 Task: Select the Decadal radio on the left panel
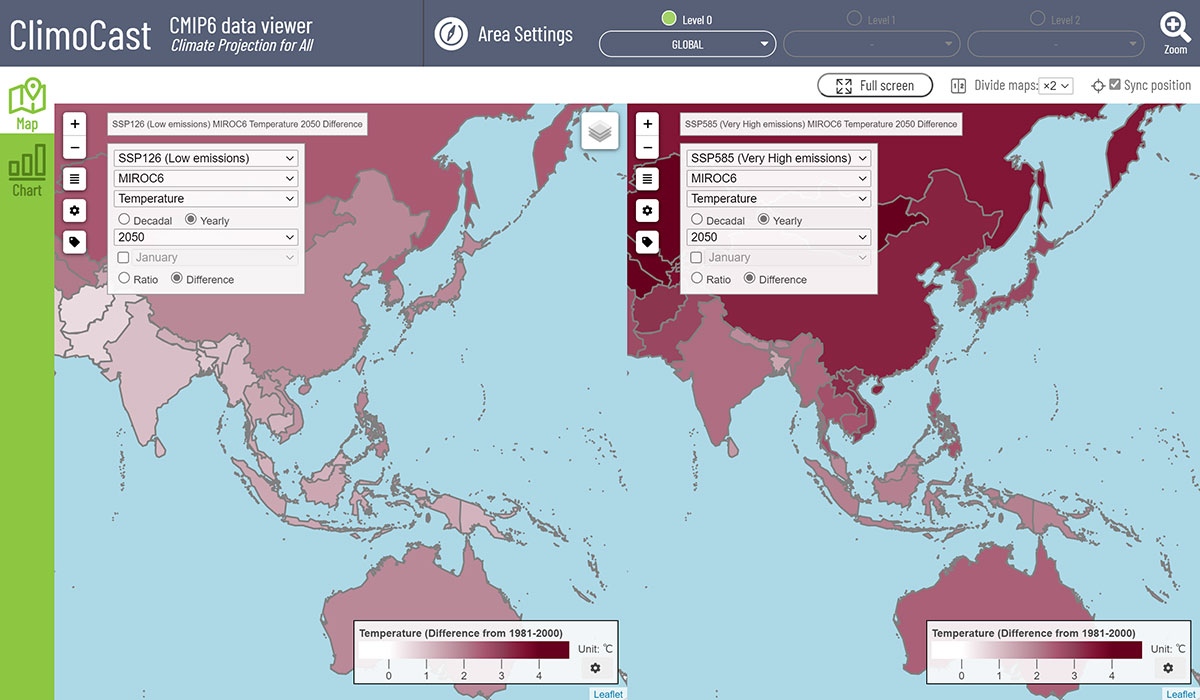[125, 220]
